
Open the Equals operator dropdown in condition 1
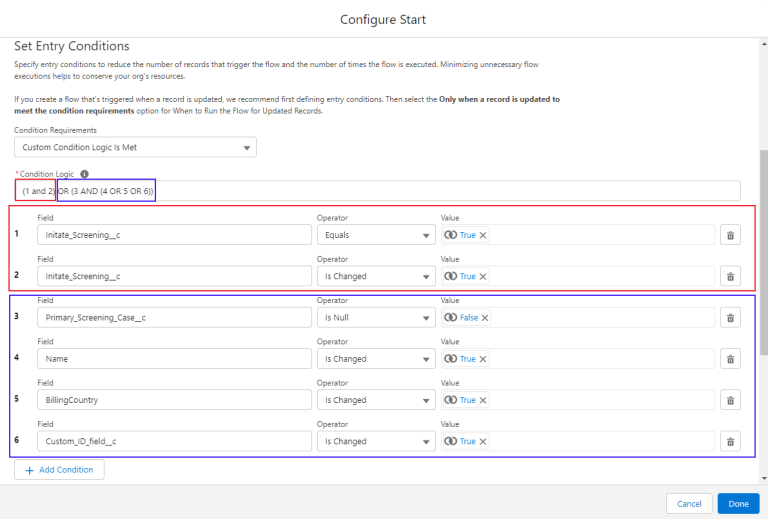(376, 235)
